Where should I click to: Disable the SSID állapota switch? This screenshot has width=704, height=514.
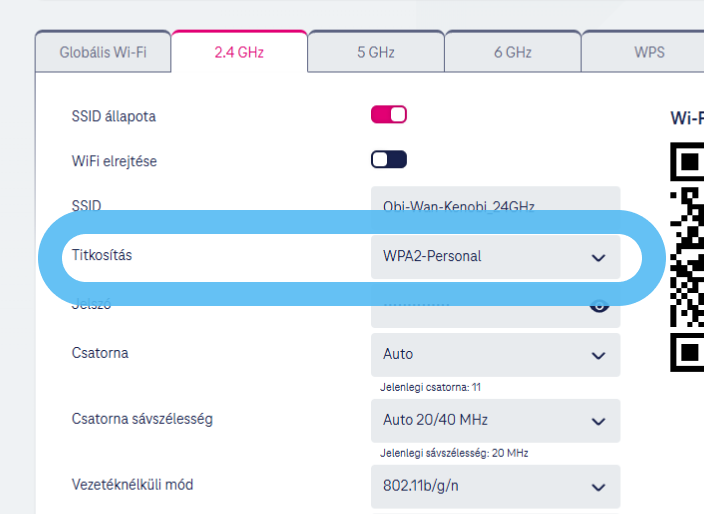(x=389, y=115)
